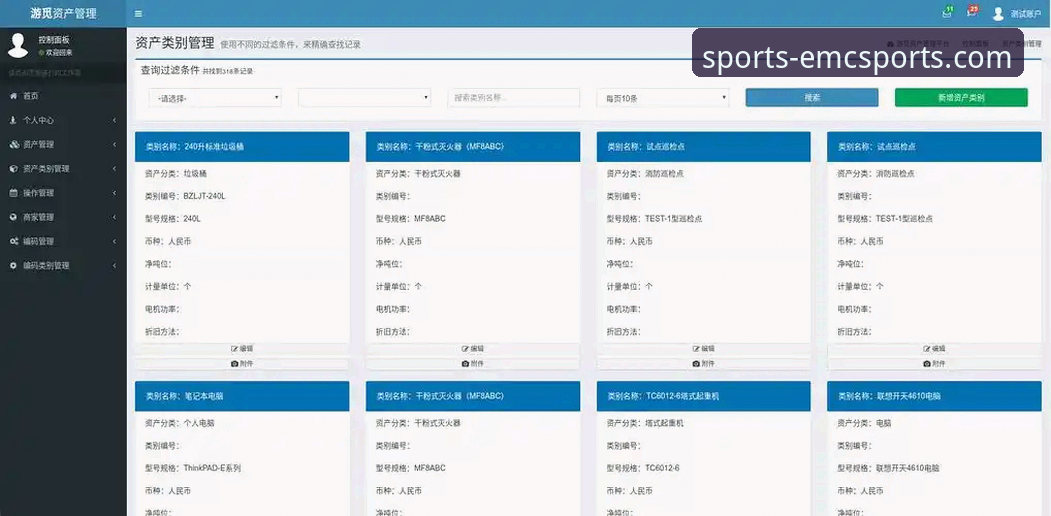
Task: Click the gear icon beside 编码类别管理
Action: tap(13, 265)
